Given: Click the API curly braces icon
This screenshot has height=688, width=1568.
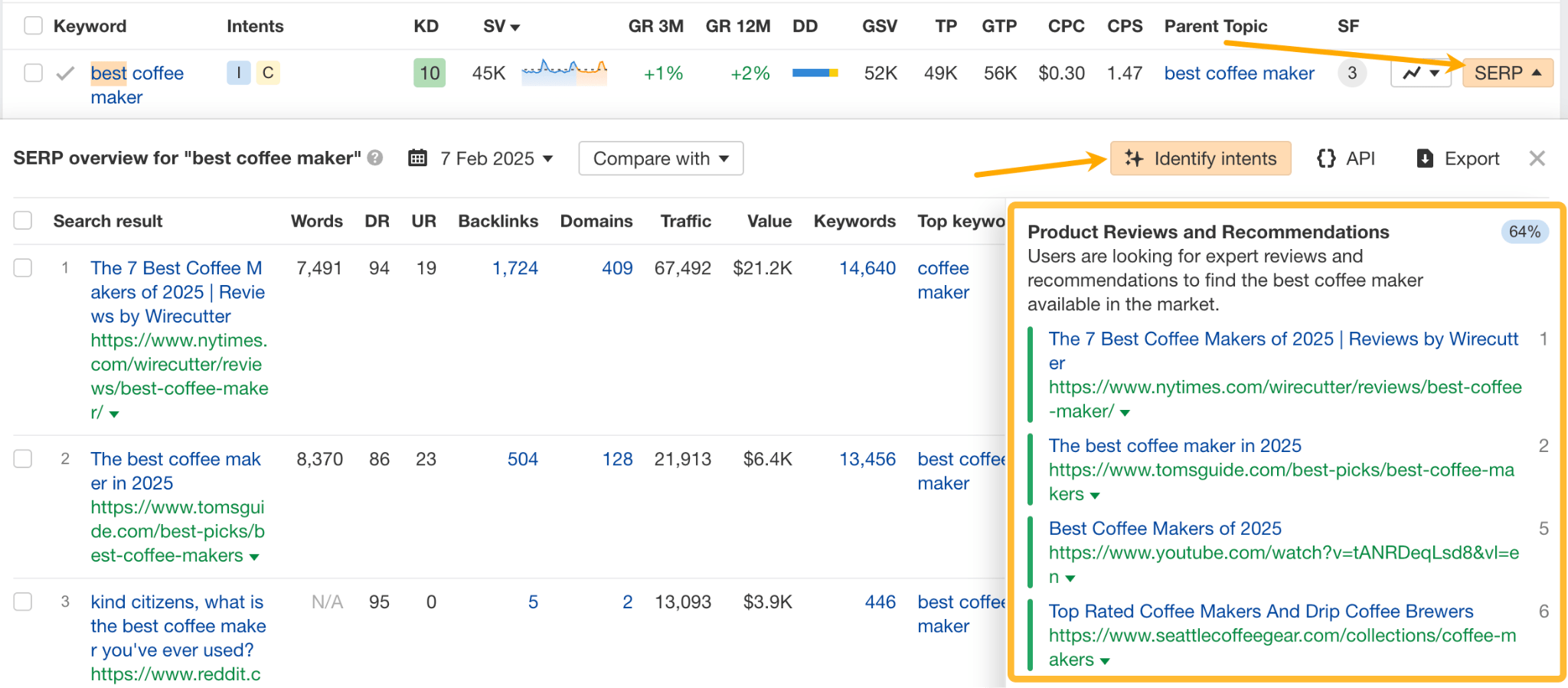Looking at the screenshot, I should 1326,159.
